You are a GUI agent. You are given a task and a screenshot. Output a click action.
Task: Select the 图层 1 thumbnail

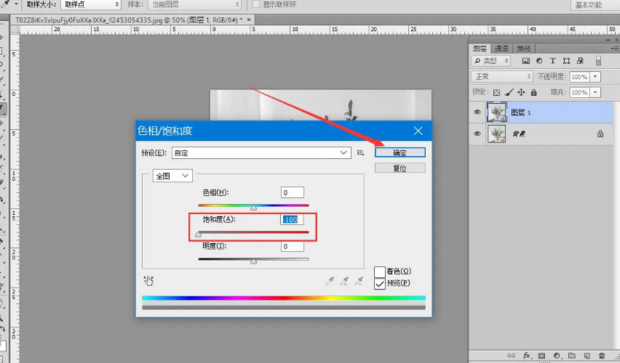[497, 112]
